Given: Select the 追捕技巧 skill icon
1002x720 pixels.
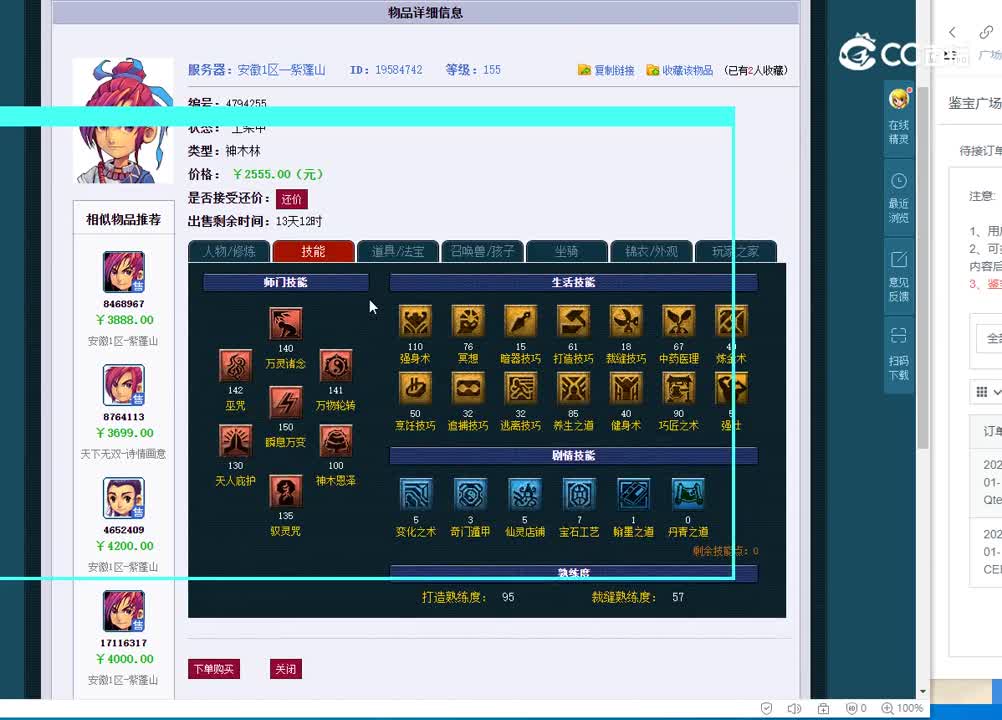Looking at the screenshot, I should tap(468, 388).
